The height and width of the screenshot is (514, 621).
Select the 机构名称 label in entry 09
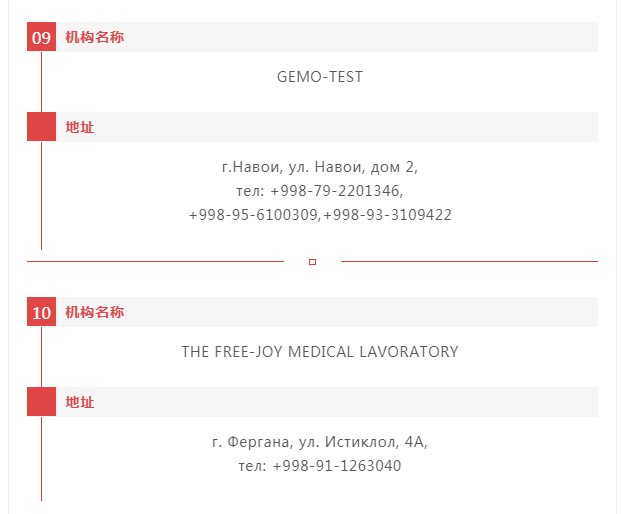[x=95, y=37]
